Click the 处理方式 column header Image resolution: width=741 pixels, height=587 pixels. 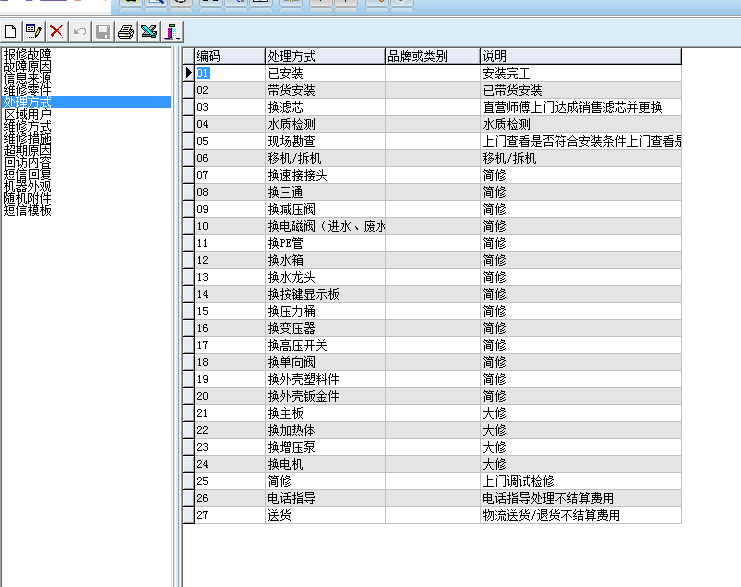point(324,55)
